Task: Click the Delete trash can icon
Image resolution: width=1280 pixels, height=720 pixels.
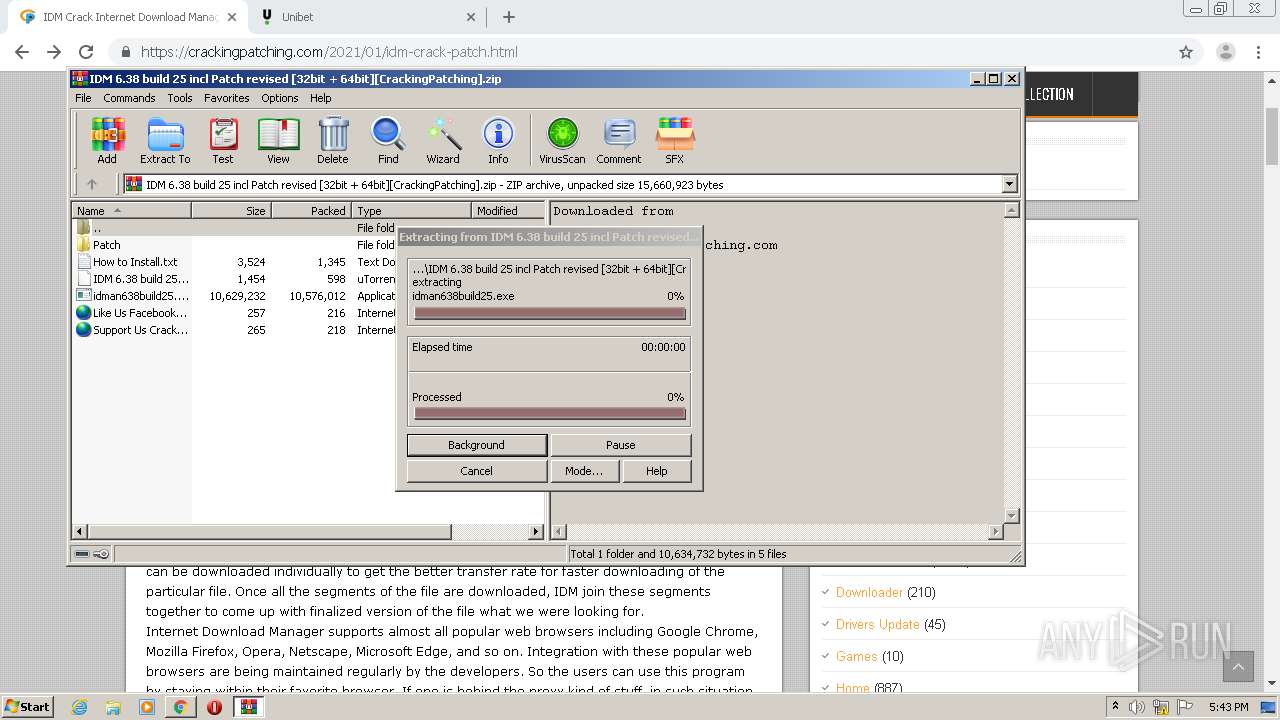Action: coord(333,140)
